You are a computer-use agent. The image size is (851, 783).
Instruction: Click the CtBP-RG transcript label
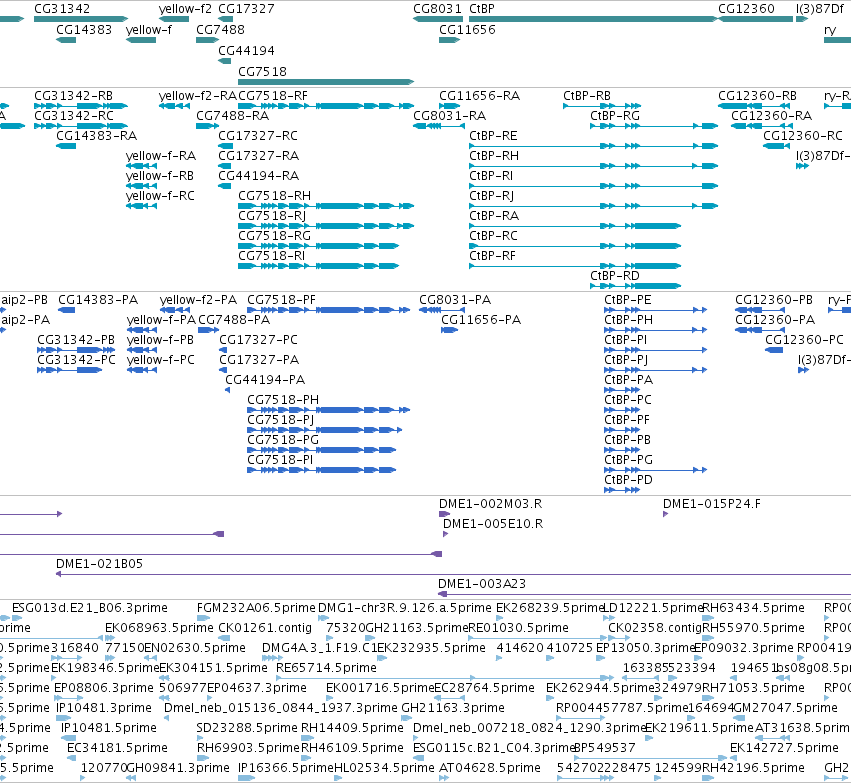point(615,116)
